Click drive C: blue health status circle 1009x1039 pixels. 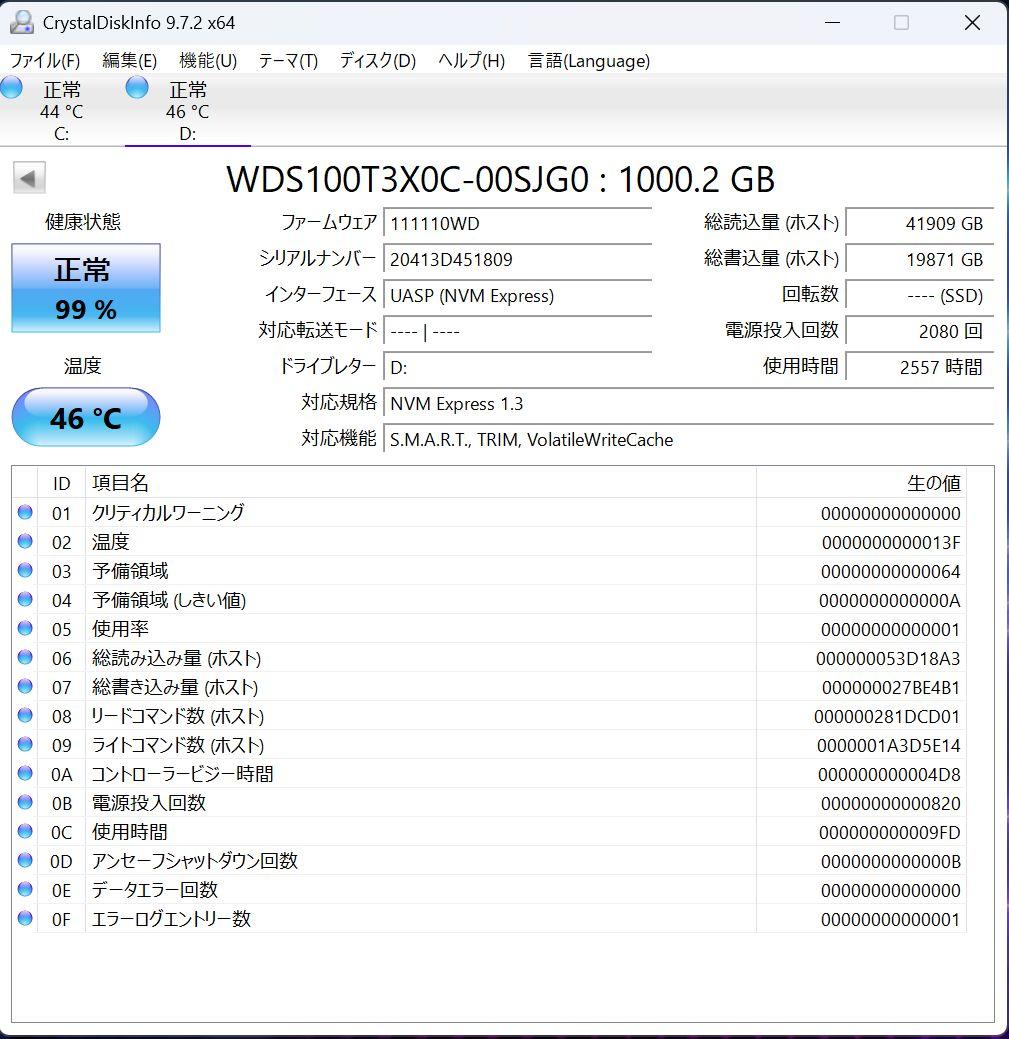[x=11, y=88]
